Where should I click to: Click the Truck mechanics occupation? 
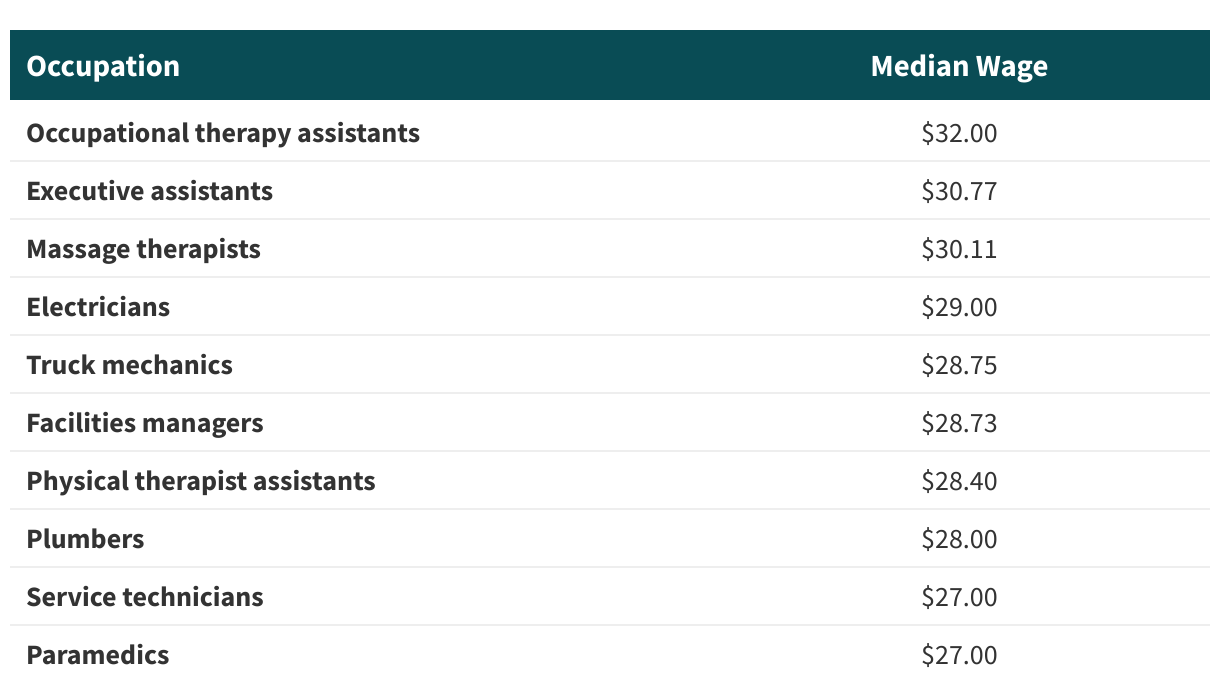tap(130, 365)
